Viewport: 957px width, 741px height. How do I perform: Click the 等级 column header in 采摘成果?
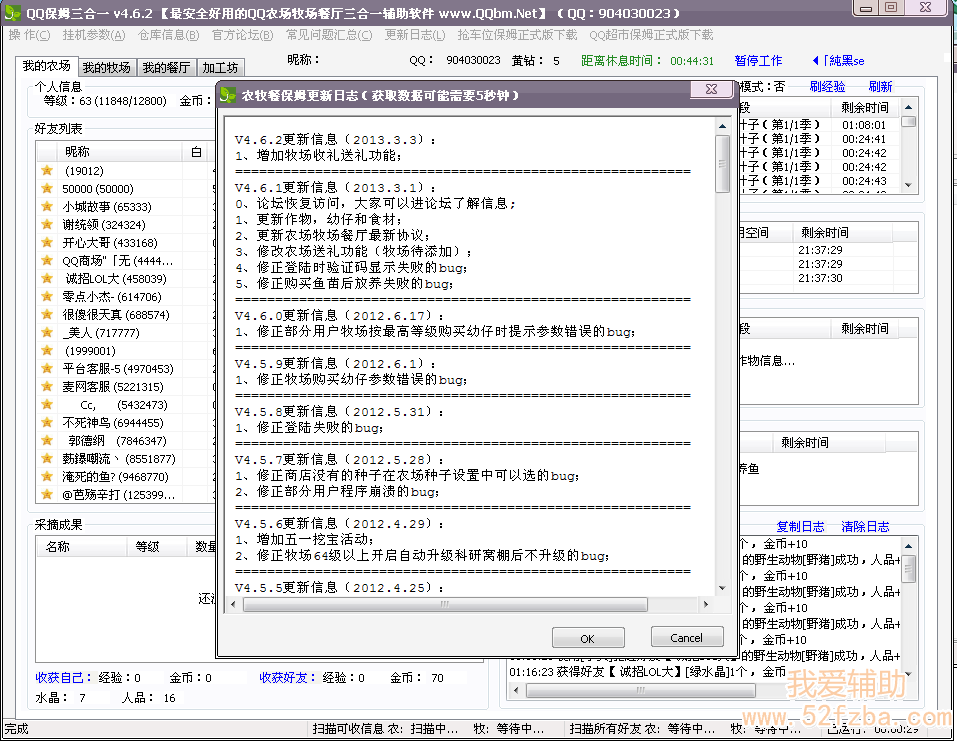(x=157, y=546)
